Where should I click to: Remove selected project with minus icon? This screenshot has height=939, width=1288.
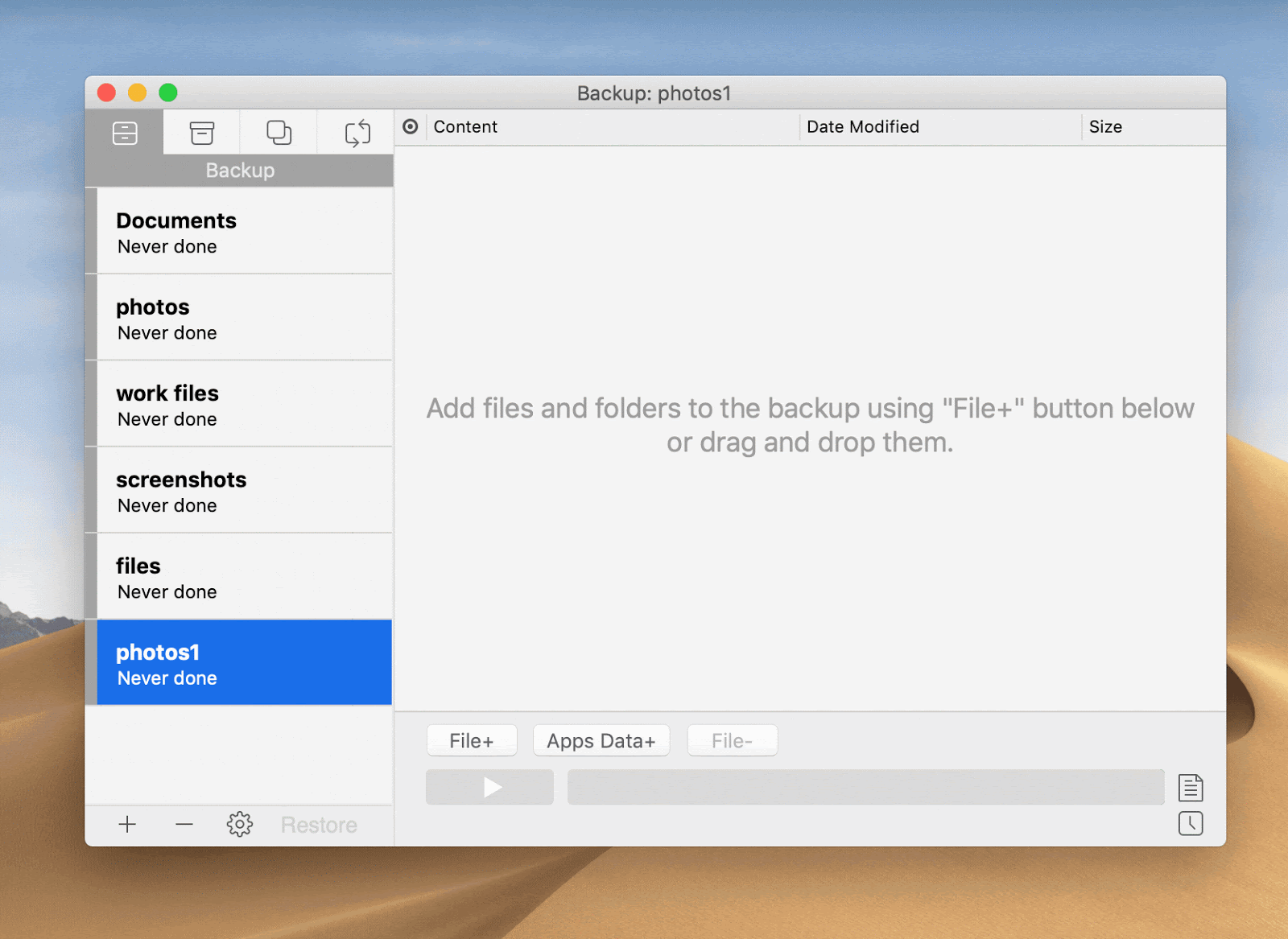(x=184, y=825)
